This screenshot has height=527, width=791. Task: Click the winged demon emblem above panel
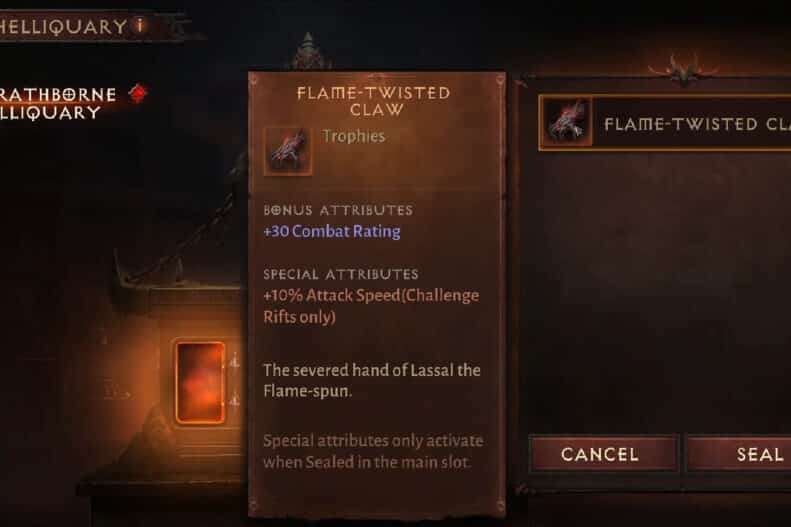(683, 70)
